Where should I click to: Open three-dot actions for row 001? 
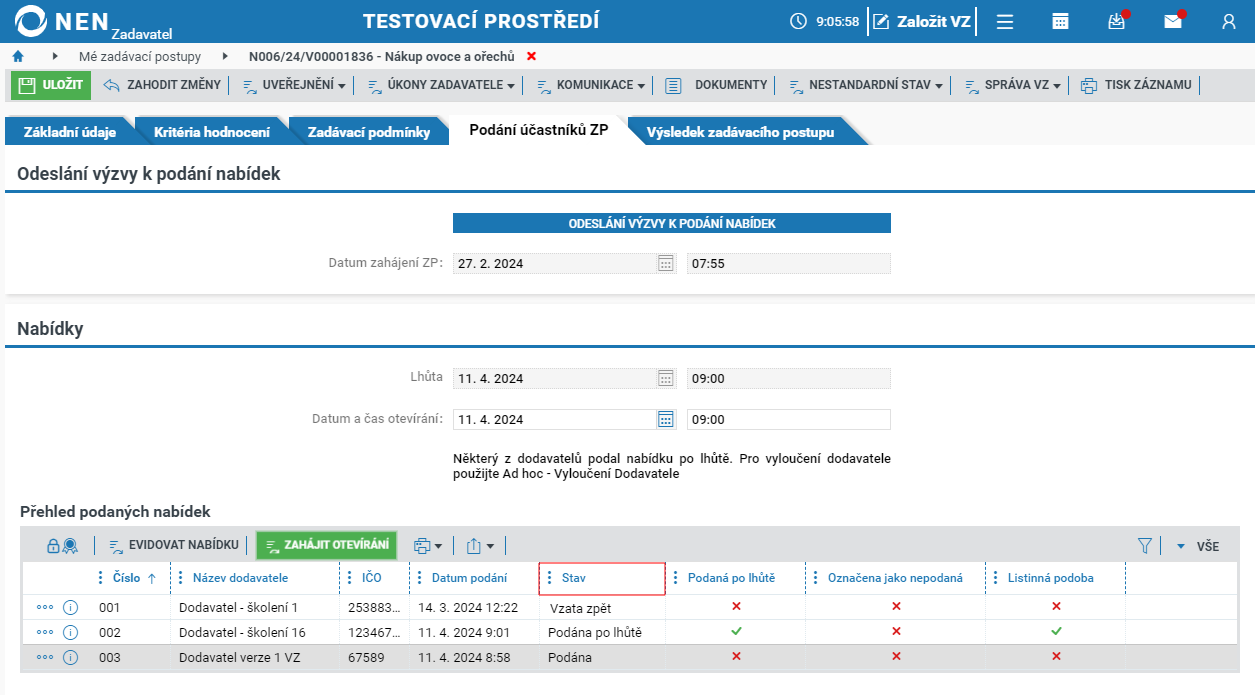pos(45,607)
